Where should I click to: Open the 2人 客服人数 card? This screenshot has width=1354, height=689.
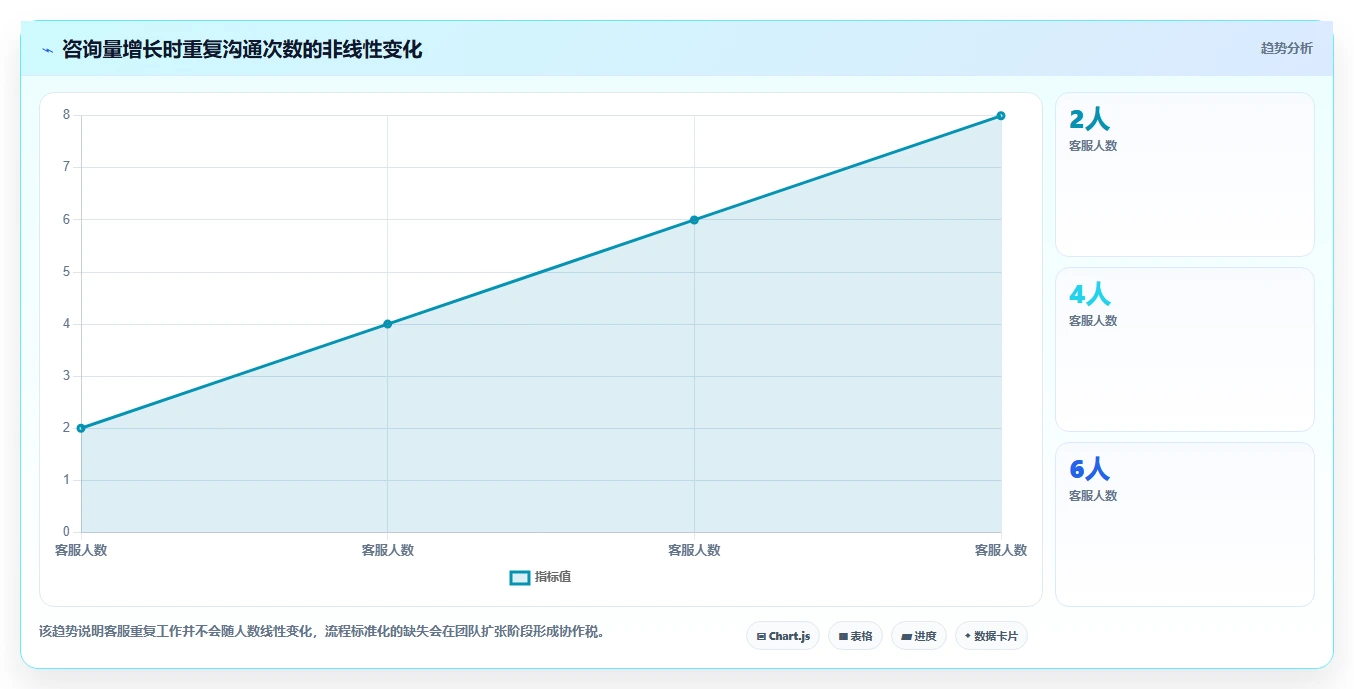(1185, 175)
